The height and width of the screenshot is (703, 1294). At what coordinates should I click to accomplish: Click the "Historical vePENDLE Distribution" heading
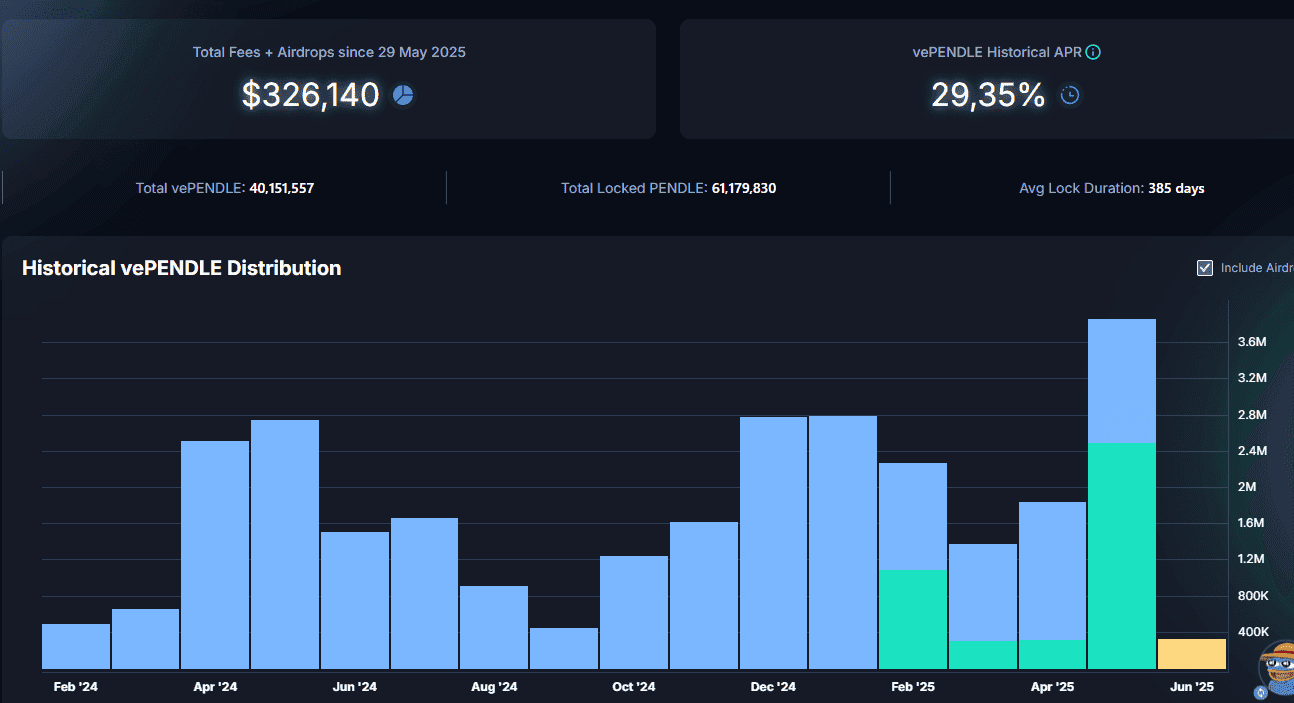tap(182, 268)
